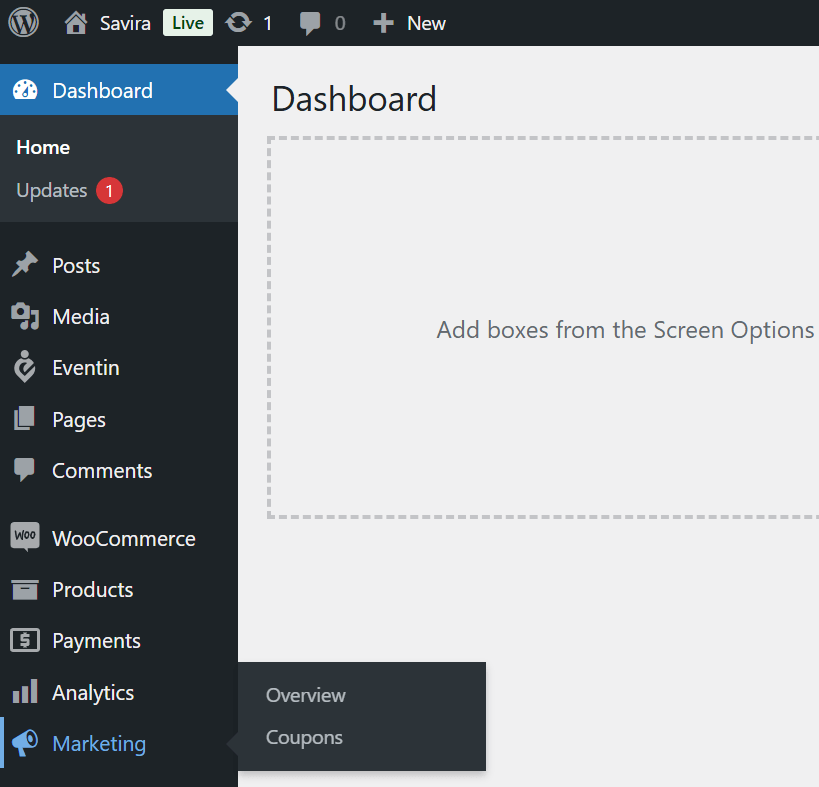The width and height of the screenshot is (819, 787).
Task: Open the Overview submenu item
Action: point(306,695)
